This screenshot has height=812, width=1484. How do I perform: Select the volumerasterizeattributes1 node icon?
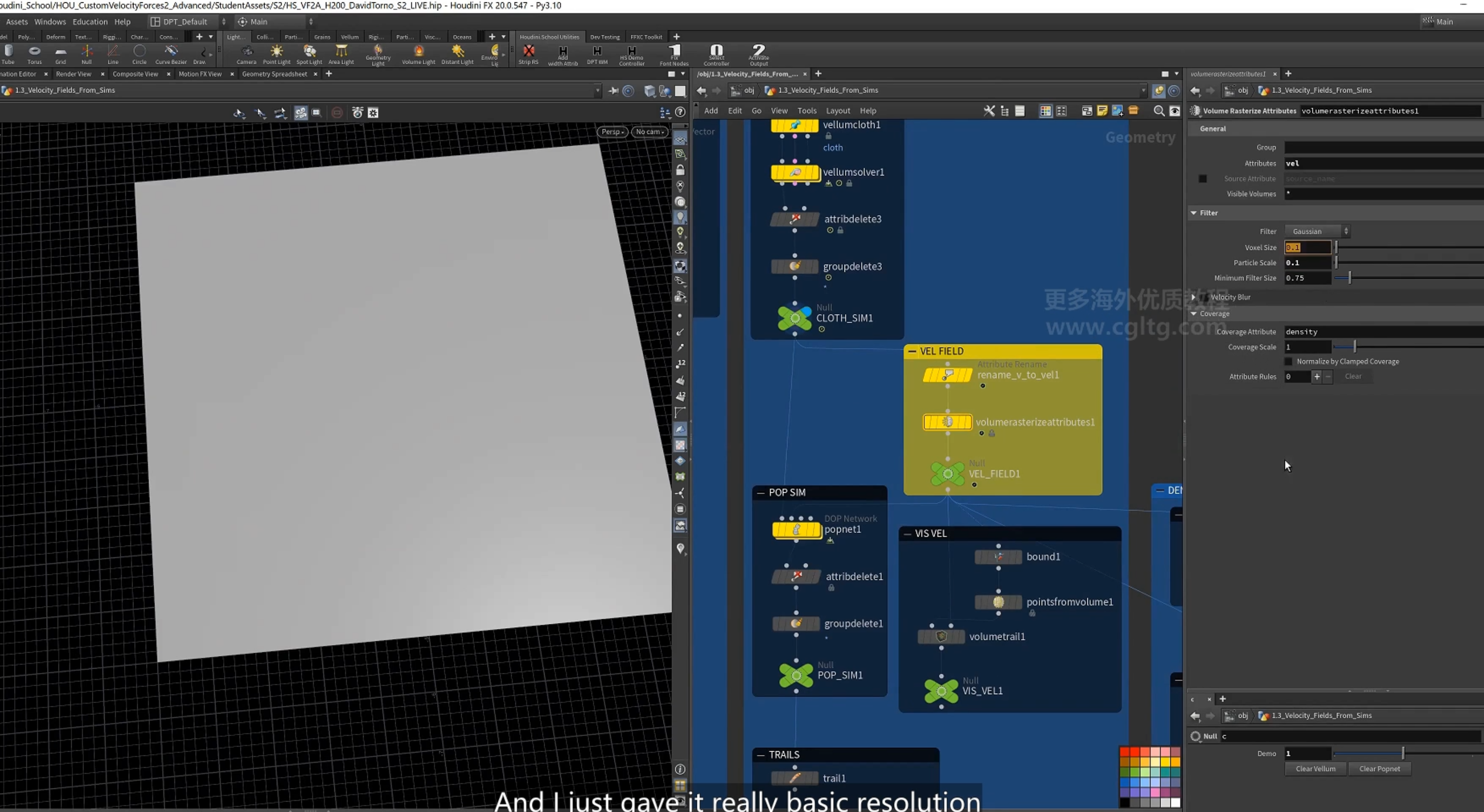948,422
